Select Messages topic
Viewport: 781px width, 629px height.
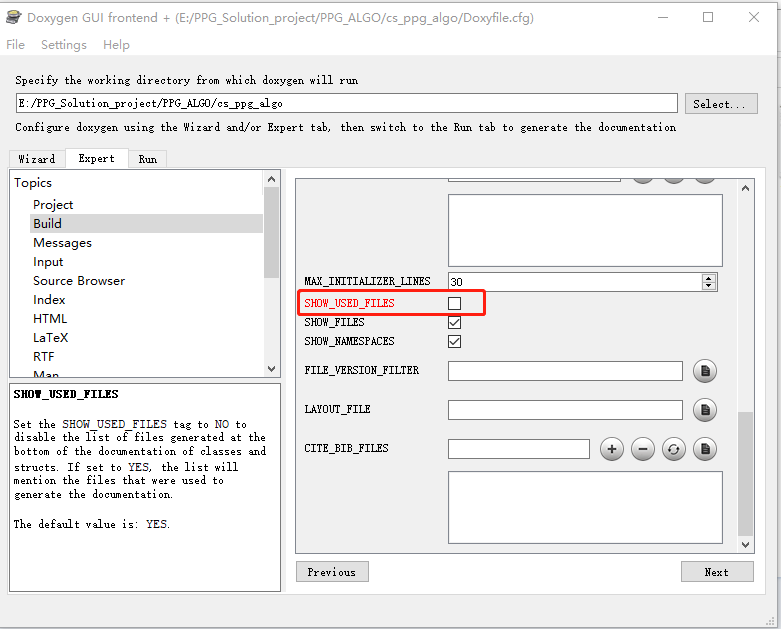click(62, 243)
